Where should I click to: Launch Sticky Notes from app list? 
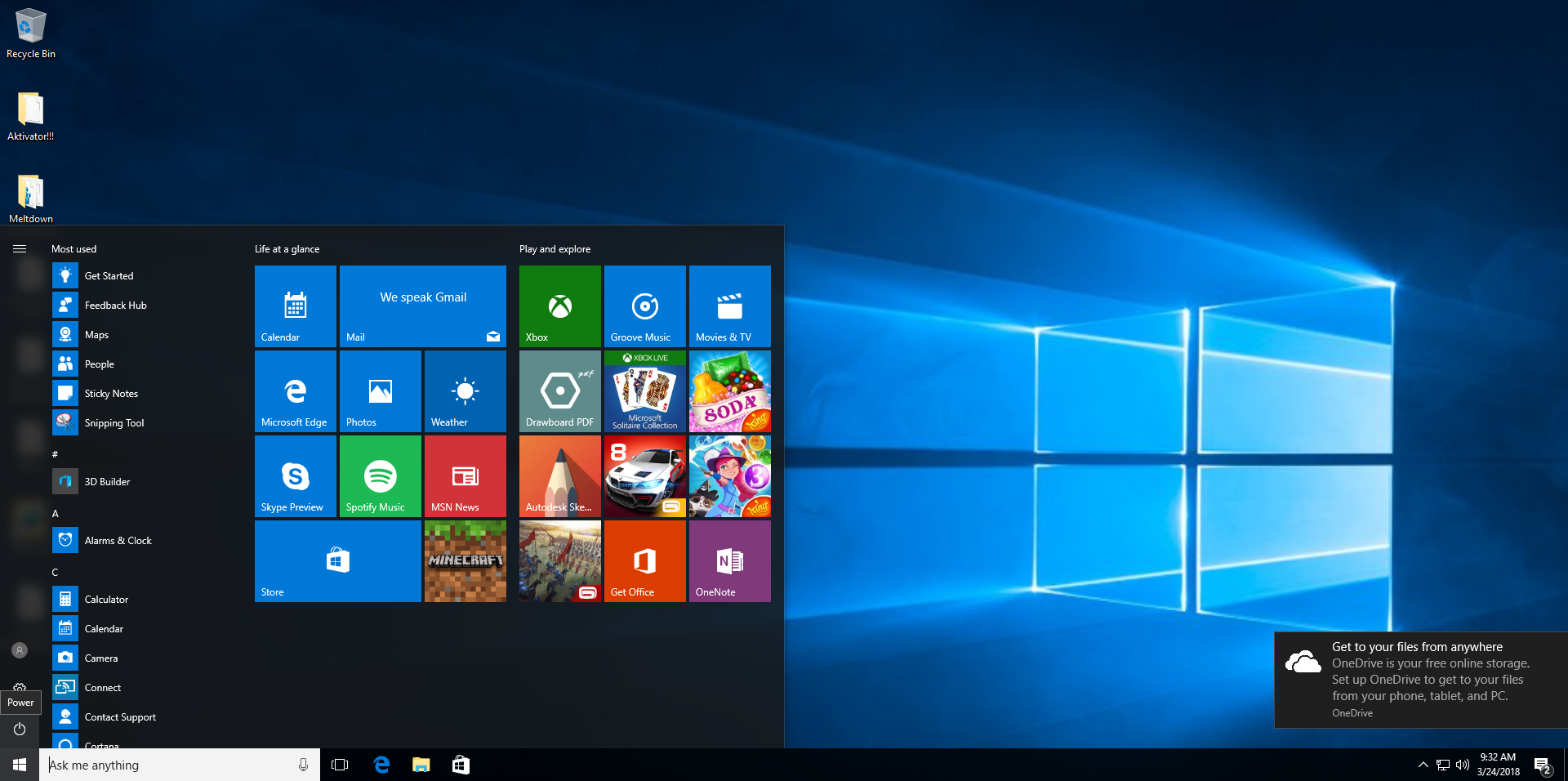(x=144, y=394)
